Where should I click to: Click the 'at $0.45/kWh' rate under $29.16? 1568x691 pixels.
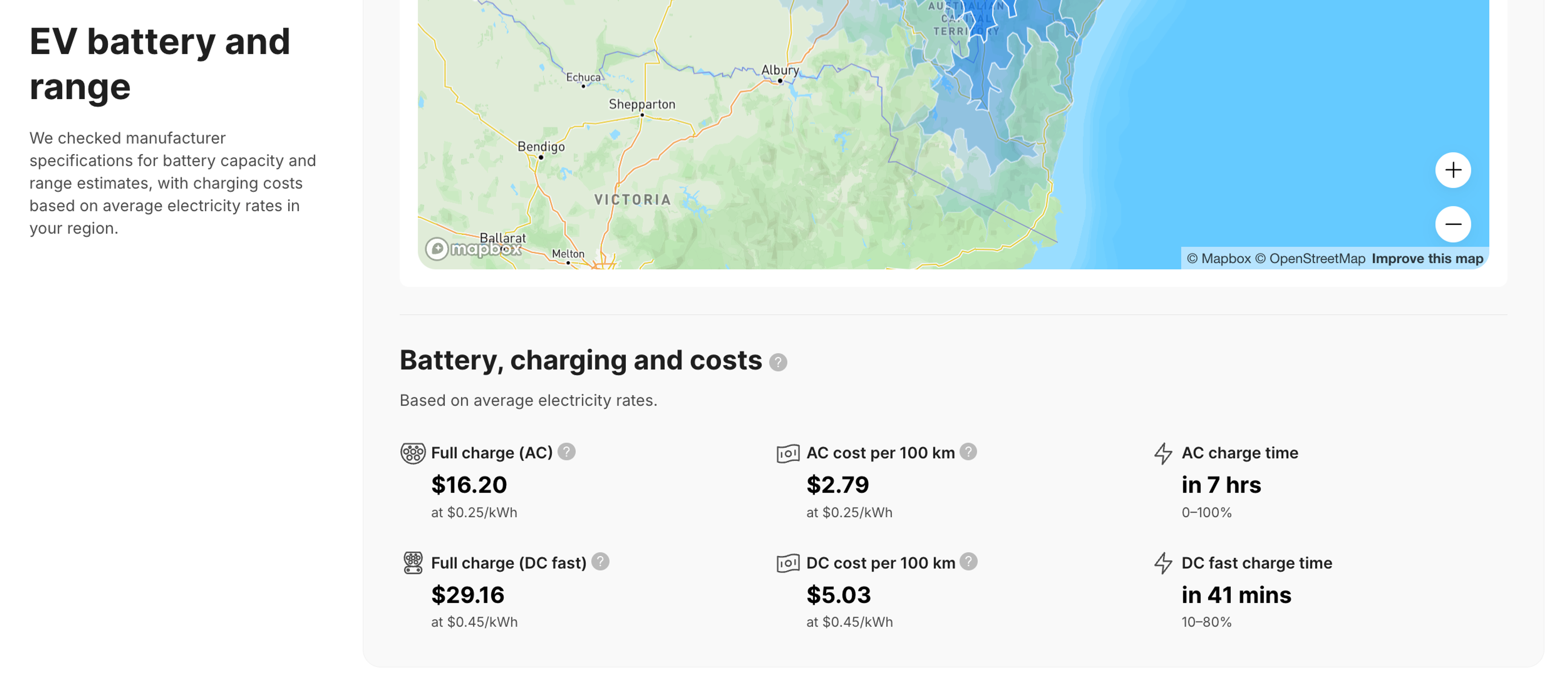(x=474, y=622)
